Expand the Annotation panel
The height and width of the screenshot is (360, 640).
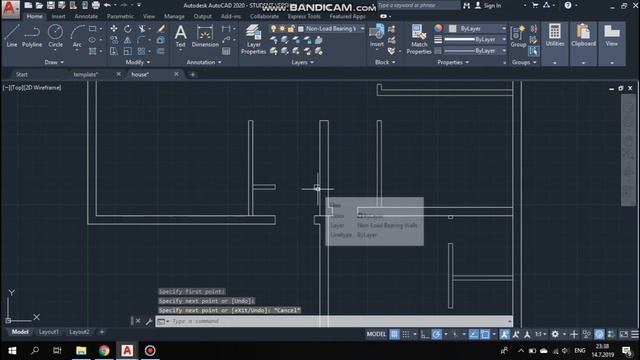pos(204,62)
